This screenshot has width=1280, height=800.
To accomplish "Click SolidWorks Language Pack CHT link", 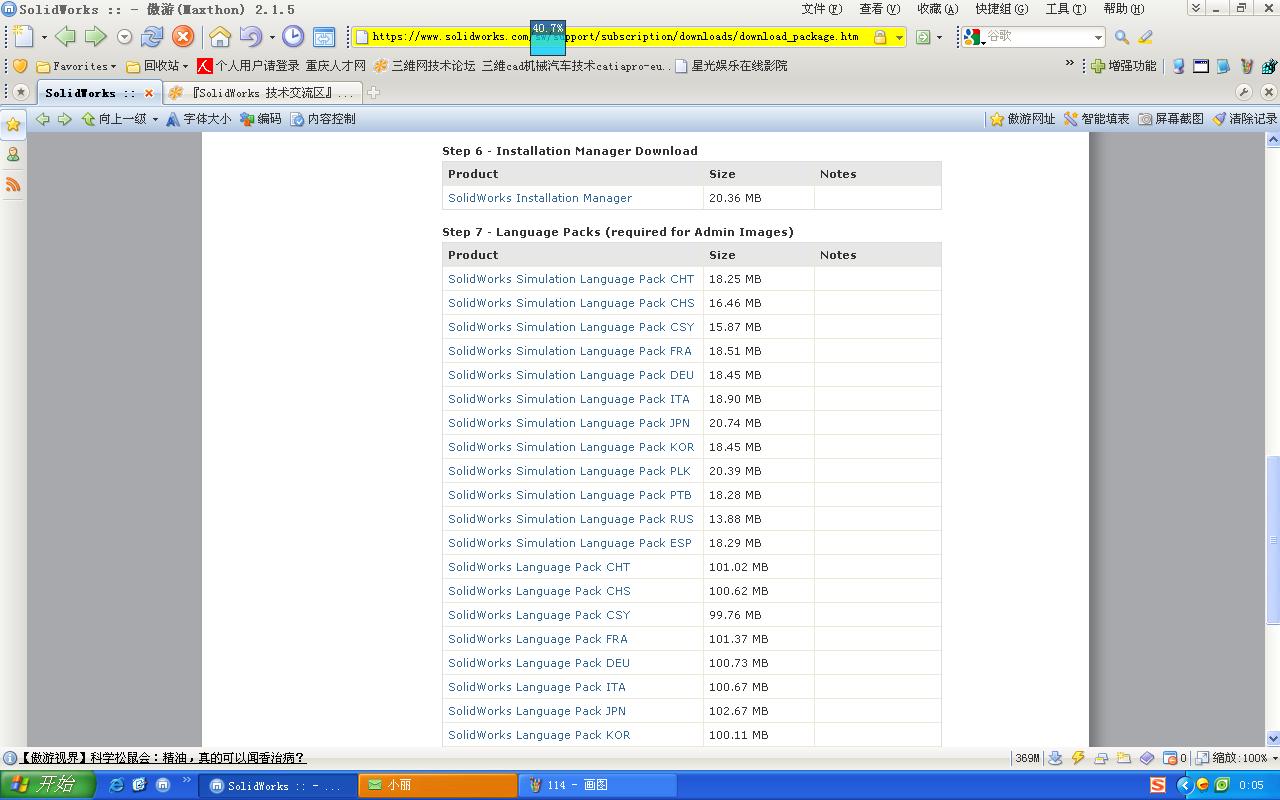I will (539, 567).
